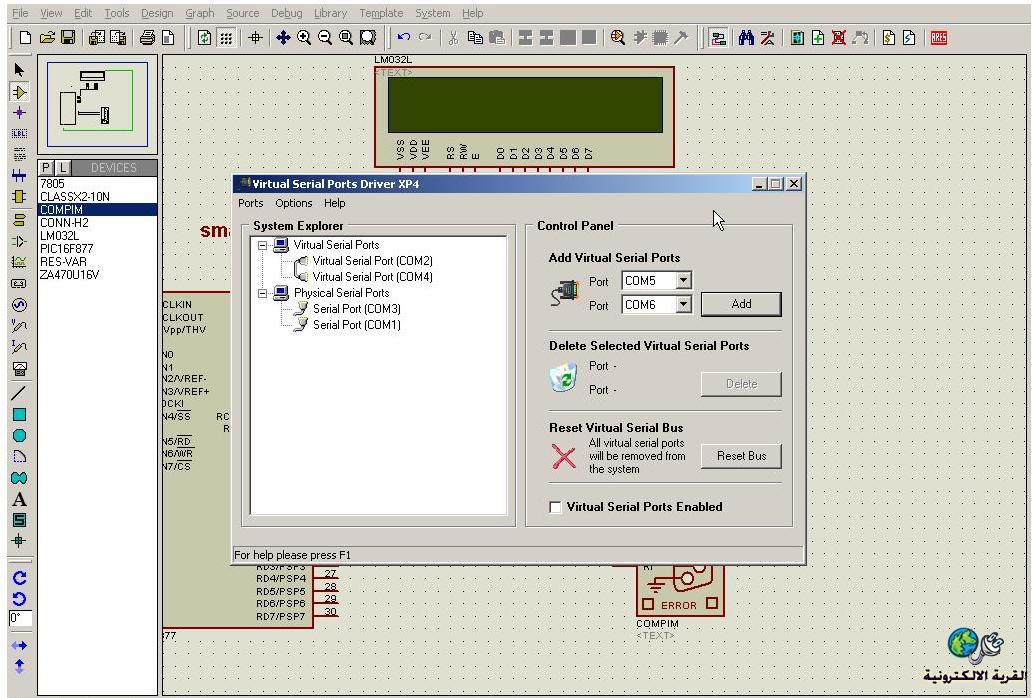Click the P button in the Devices panel
Viewport: 1033px width, 698px height.
coord(46,168)
